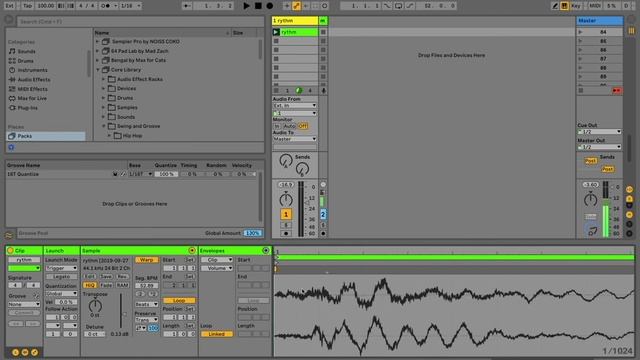Toggle the Linked envelope loop button
The height and width of the screenshot is (360, 640).
click(216, 334)
